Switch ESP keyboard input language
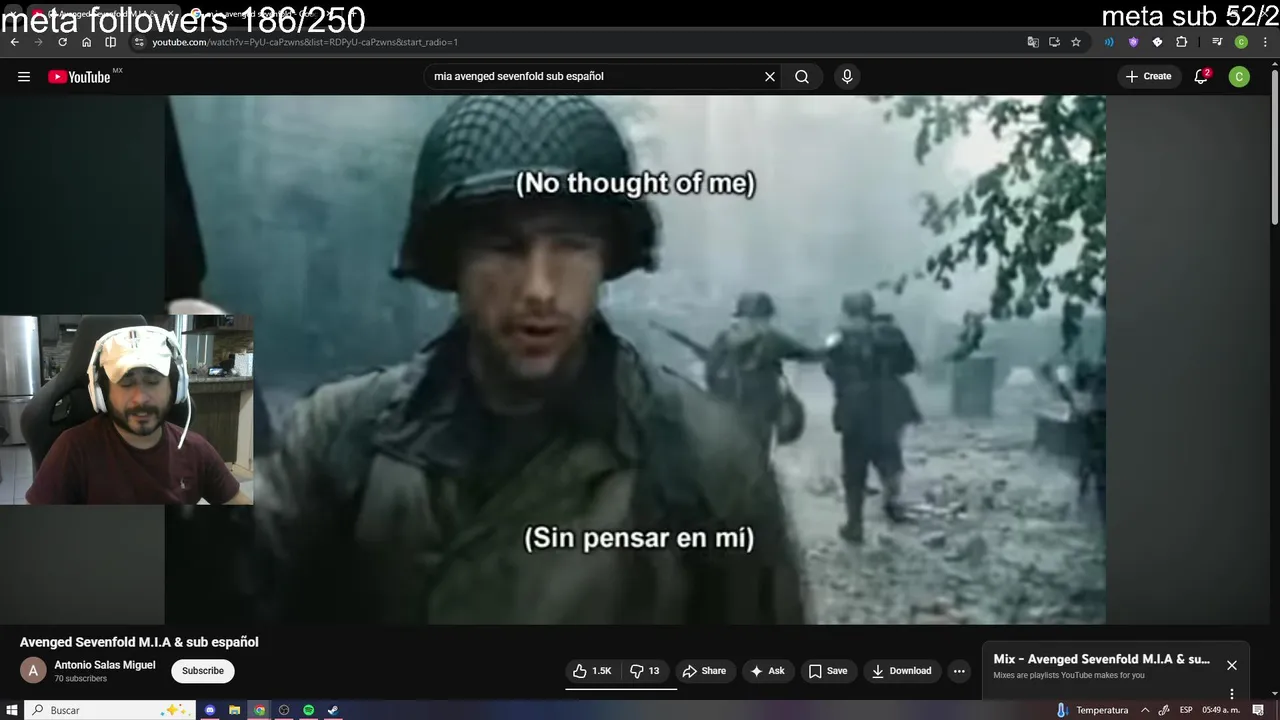 (1186, 710)
